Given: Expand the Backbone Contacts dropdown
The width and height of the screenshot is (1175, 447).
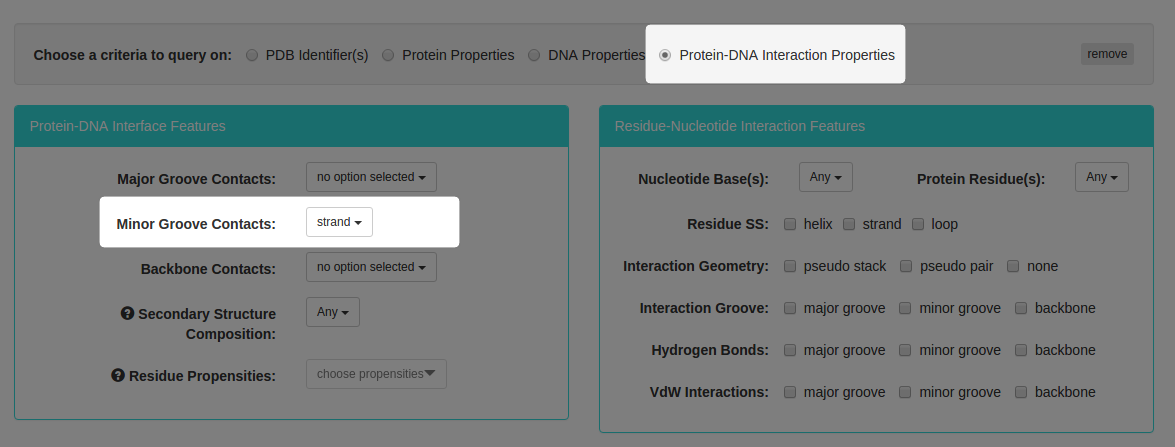Looking at the screenshot, I should [371, 267].
